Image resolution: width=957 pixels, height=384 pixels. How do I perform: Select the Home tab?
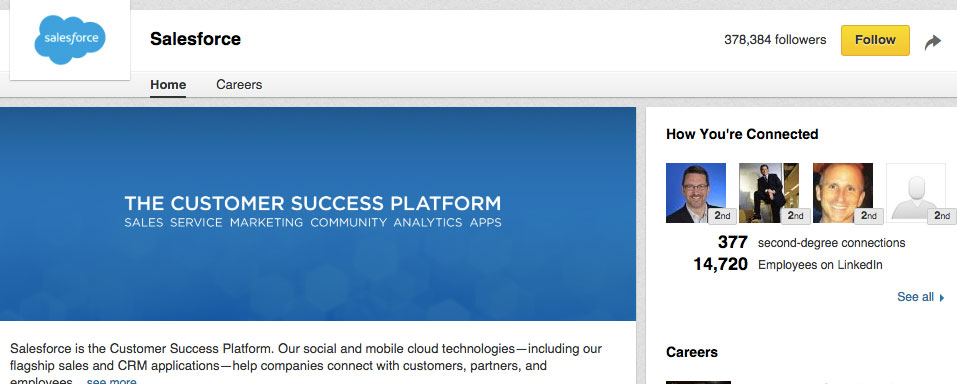point(168,85)
